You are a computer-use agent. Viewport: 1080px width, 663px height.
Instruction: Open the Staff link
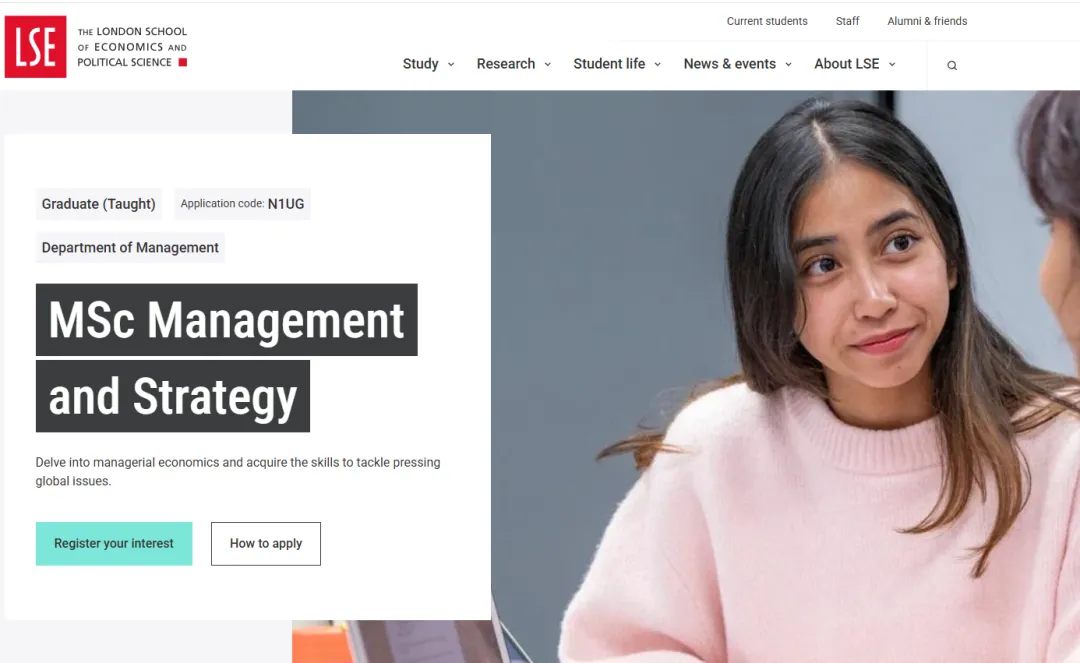coord(847,21)
